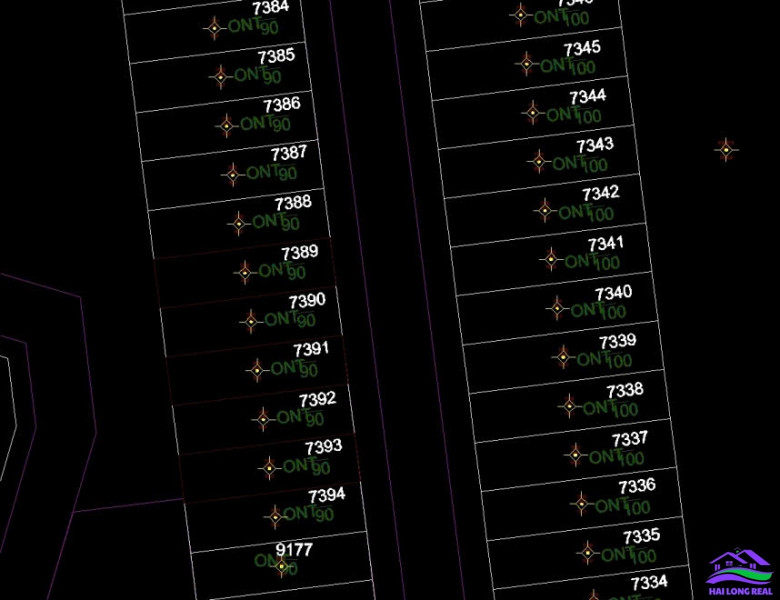This screenshot has width=780, height=600.
Task: Click the point marker in parcel 7340
Action: [x=557, y=308]
